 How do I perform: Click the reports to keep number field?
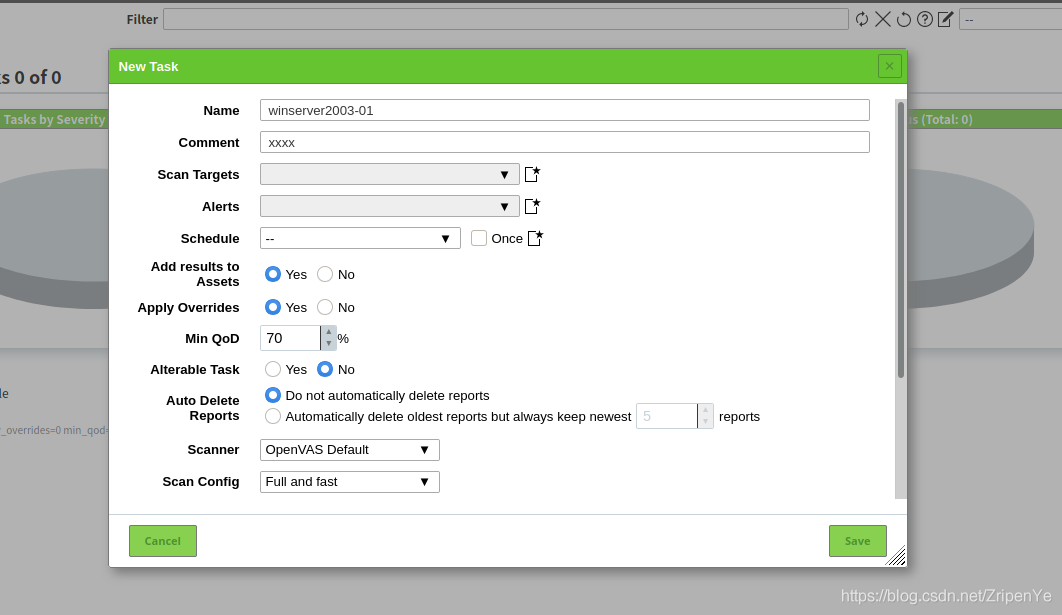click(x=667, y=416)
